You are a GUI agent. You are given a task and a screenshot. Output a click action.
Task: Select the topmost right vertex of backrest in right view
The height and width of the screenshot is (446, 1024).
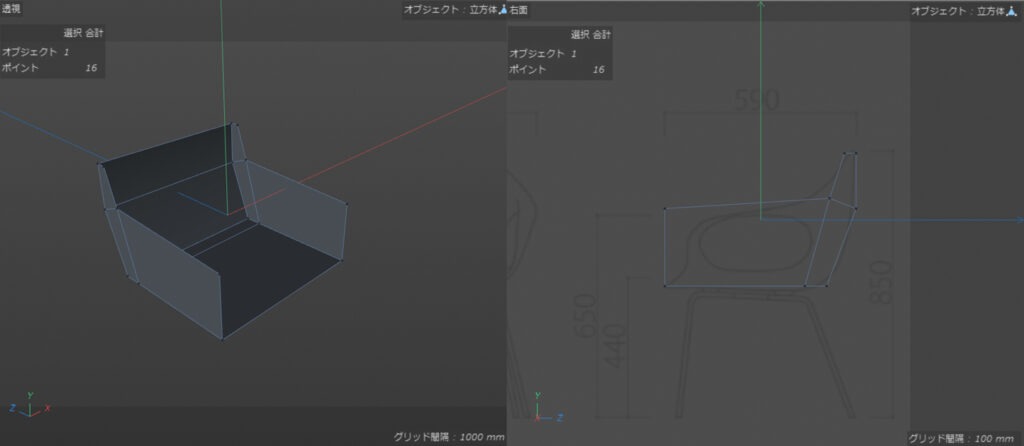click(x=856, y=153)
